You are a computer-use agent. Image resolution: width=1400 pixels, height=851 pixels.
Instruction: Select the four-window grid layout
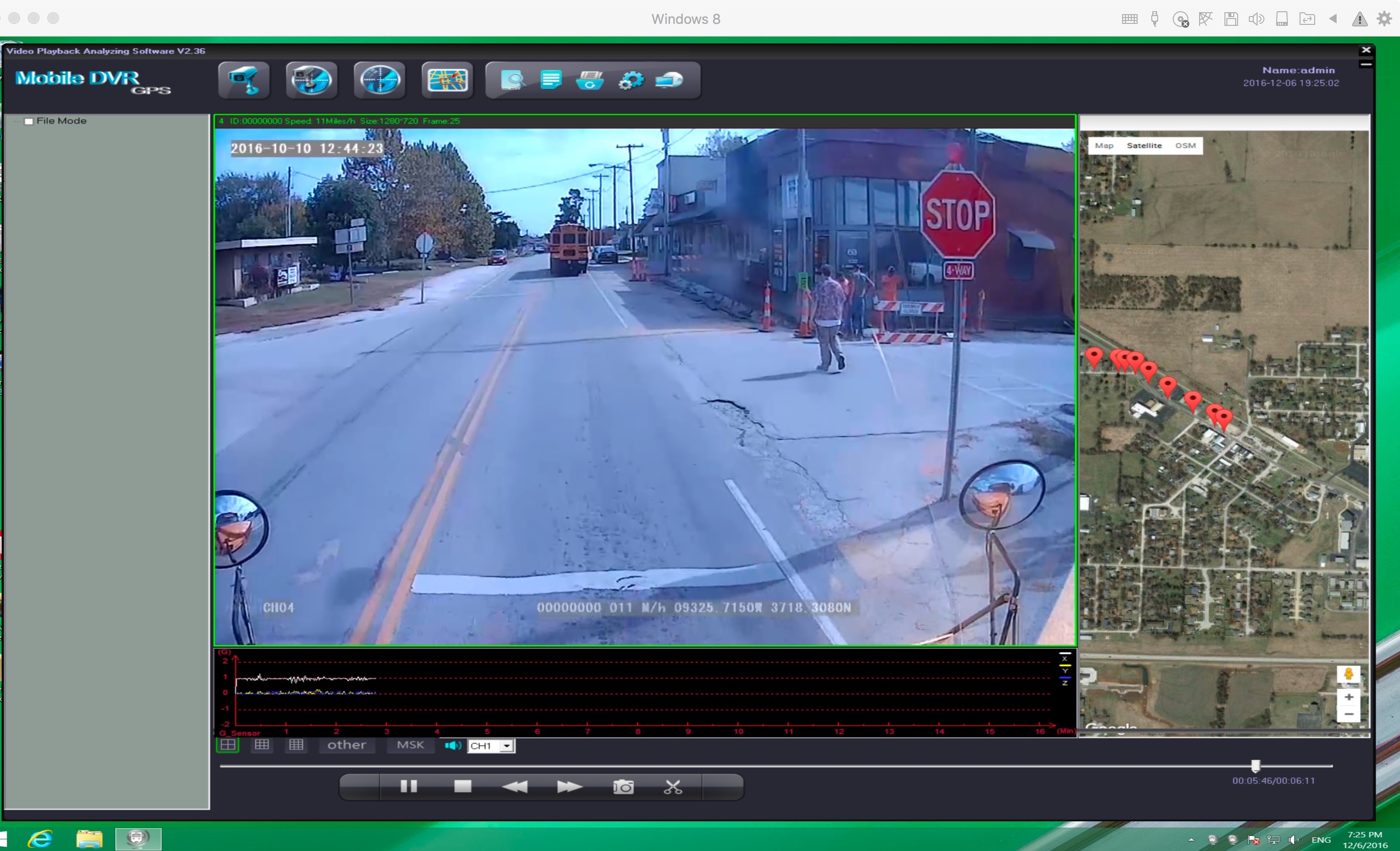coord(228,745)
